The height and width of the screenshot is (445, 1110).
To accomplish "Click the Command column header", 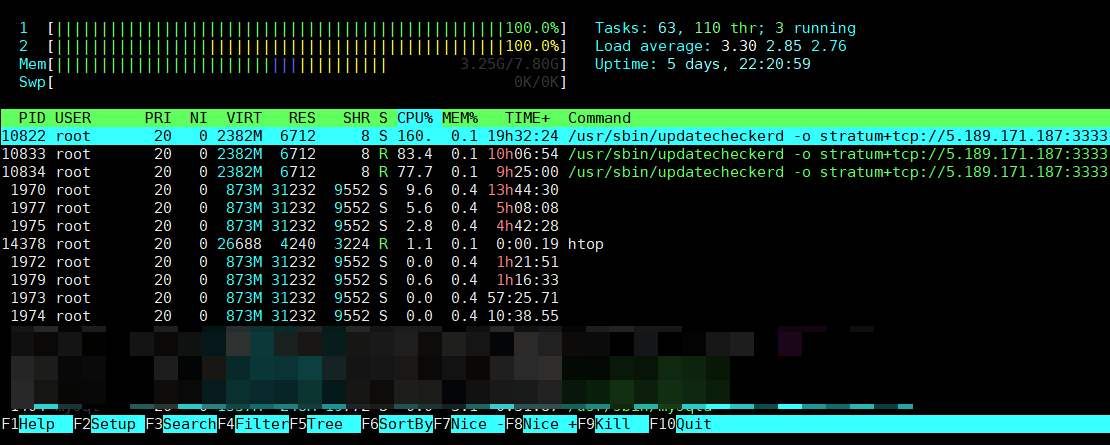I will point(599,118).
